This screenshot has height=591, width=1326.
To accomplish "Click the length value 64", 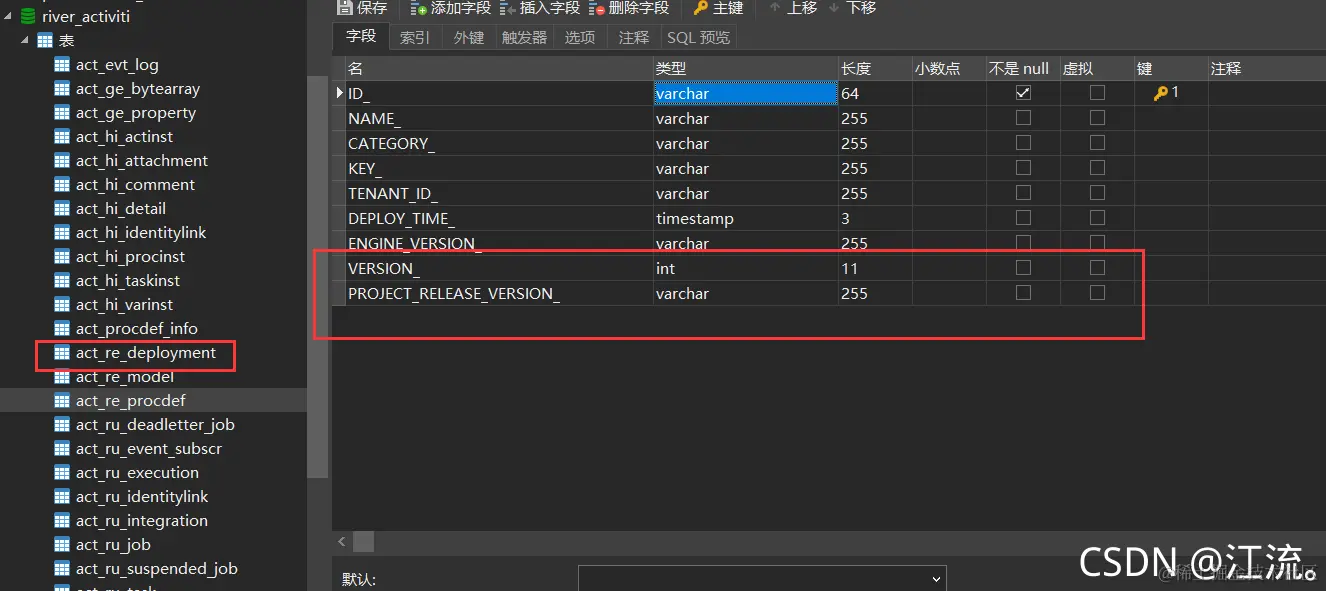I will coord(850,93).
